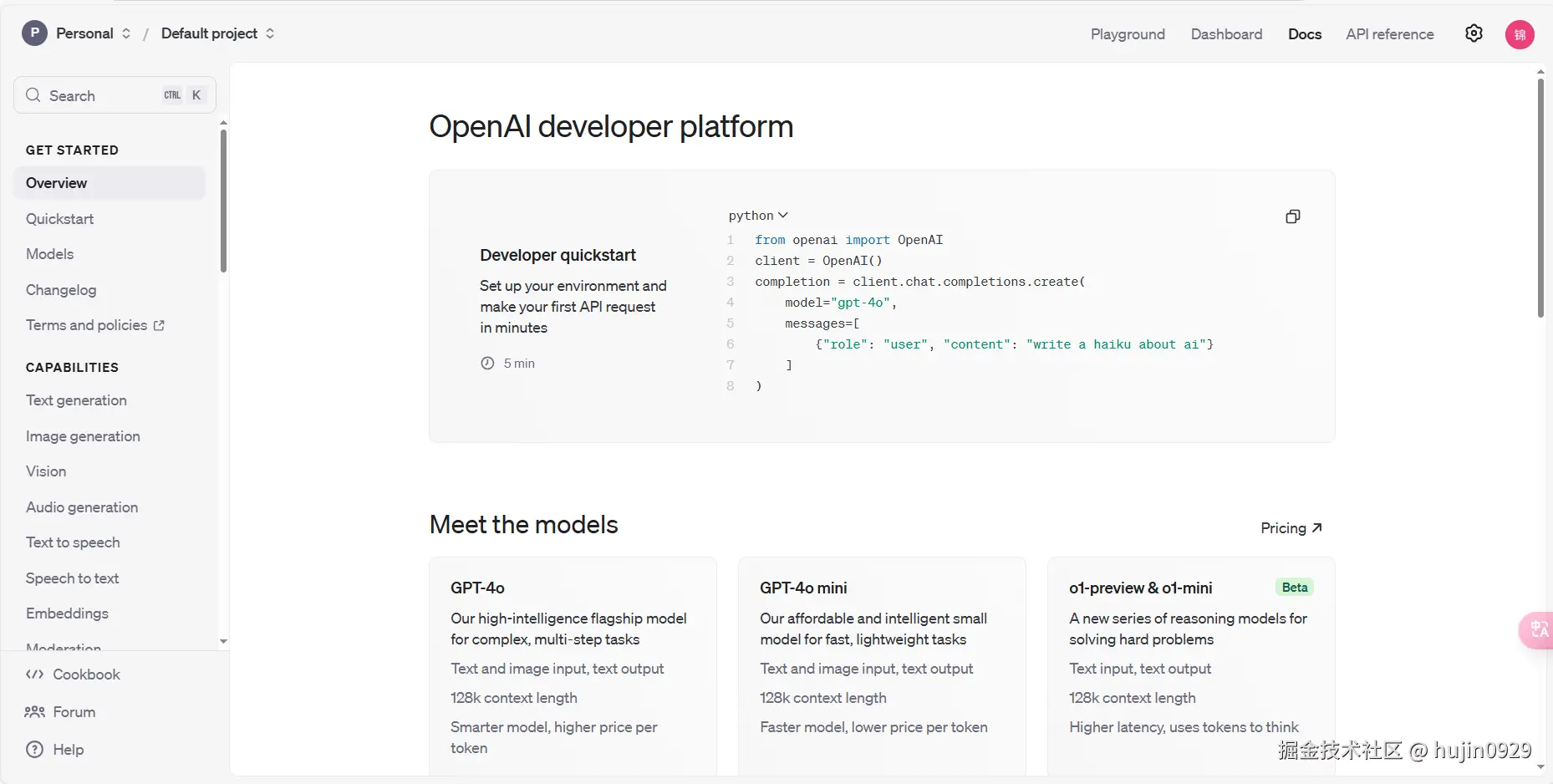The image size is (1553, 784).
Task: Click the search input field
Action: pos(115,95)
